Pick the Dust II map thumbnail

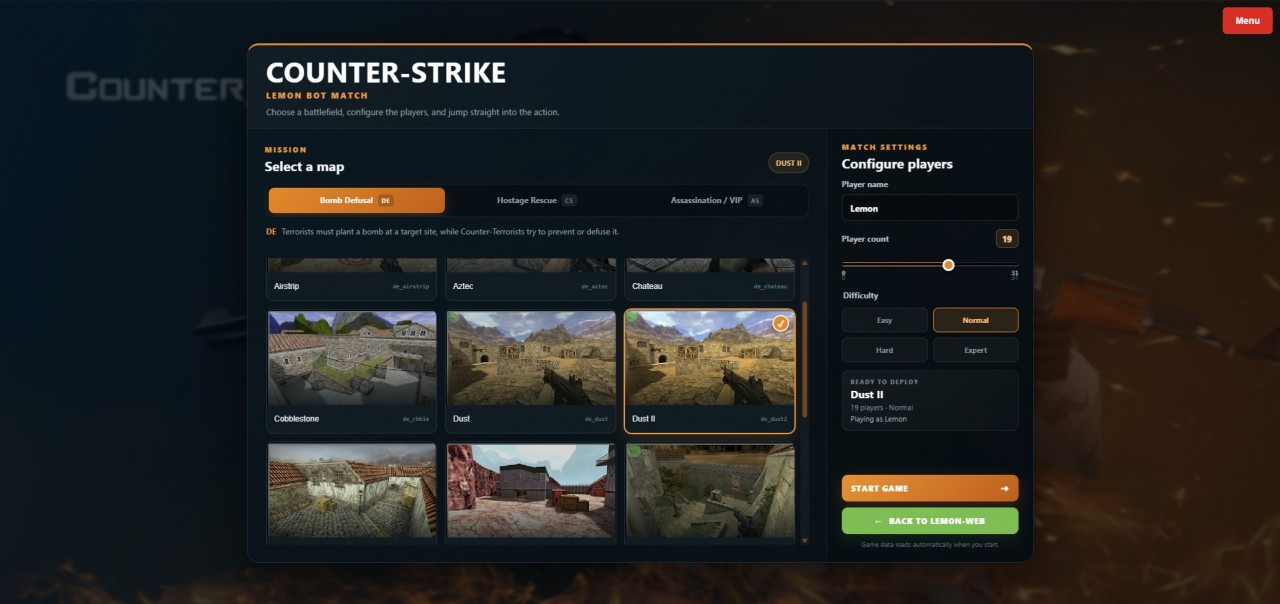tap(710, 357)
